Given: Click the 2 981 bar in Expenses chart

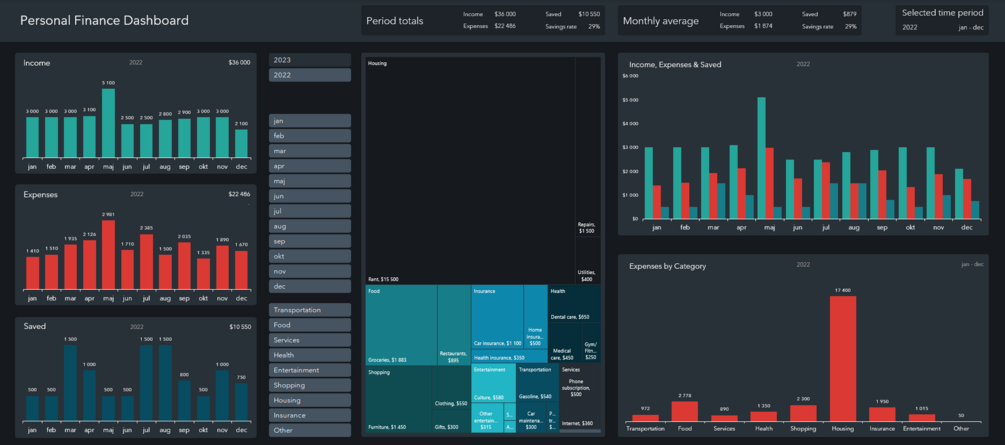Looking at the screenshot, I should click(x=108, y=255).
